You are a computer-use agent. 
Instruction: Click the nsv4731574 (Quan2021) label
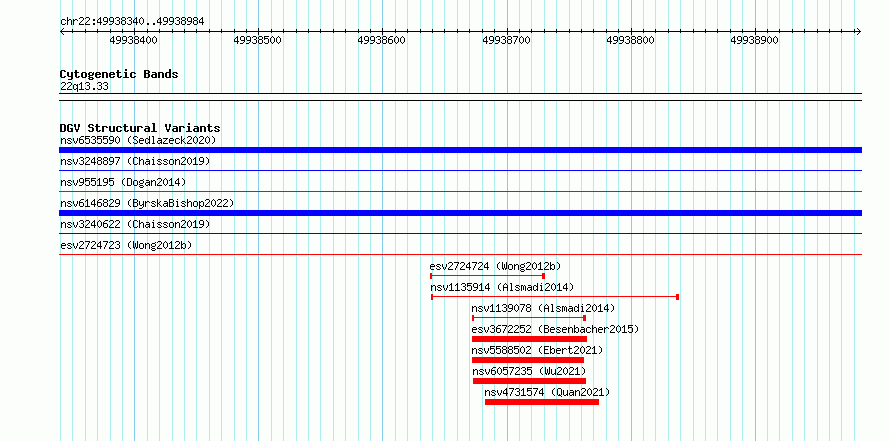547,392
